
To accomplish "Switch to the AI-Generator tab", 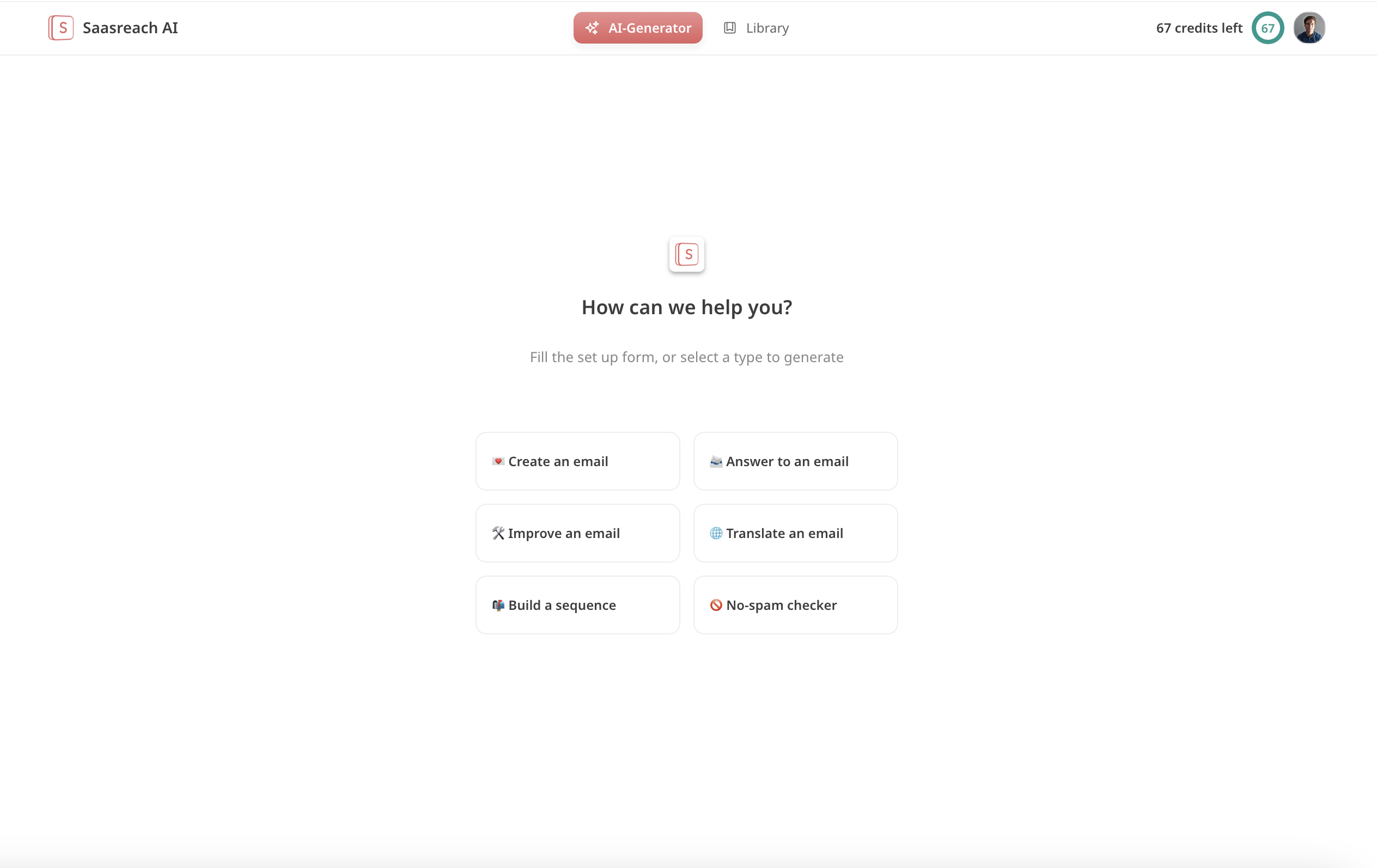I will (638, 28).
